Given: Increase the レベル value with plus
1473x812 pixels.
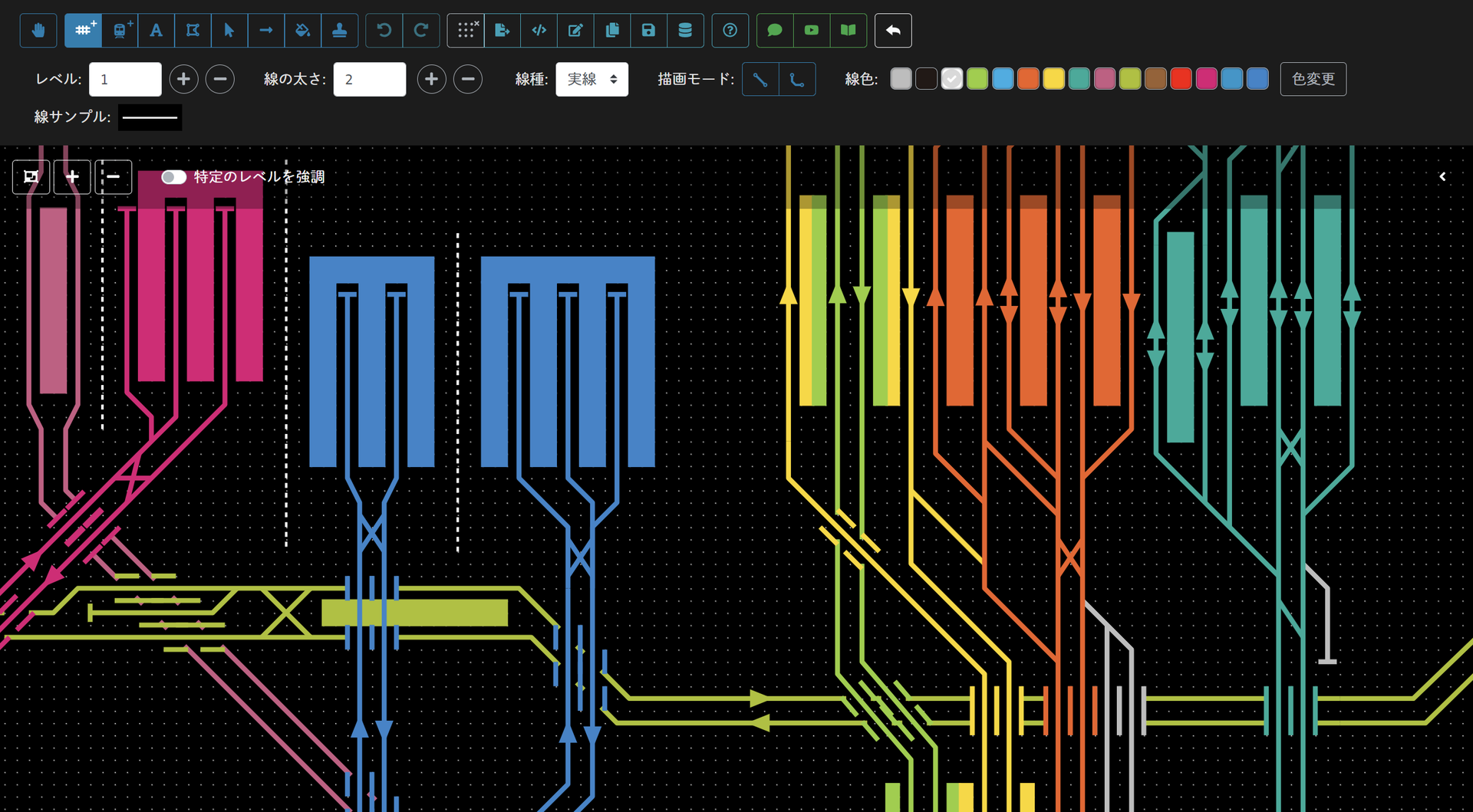Looking at the screenshot, I should point(183,80).
